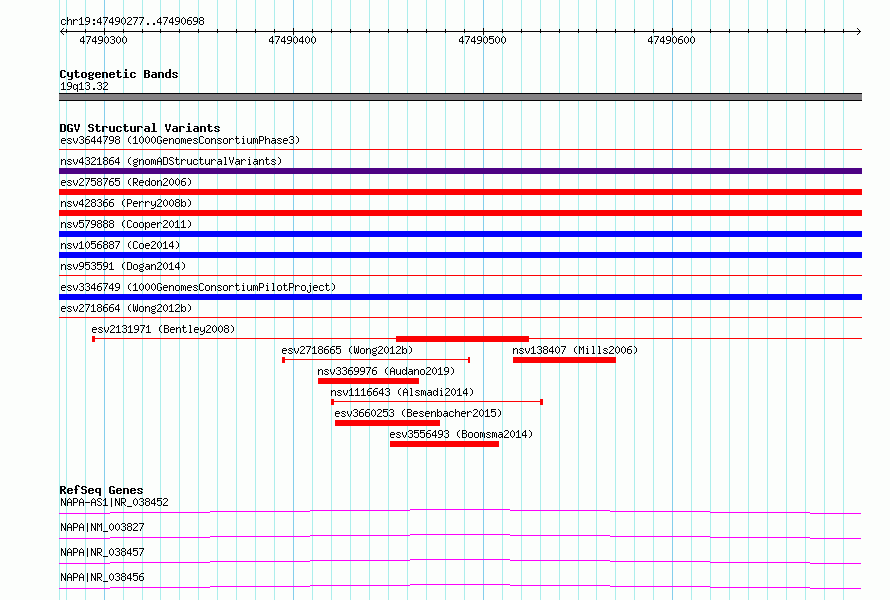Click the red nsv3369976 Audano2019 bar
The image size is (890, 600).
click(368, 381)
